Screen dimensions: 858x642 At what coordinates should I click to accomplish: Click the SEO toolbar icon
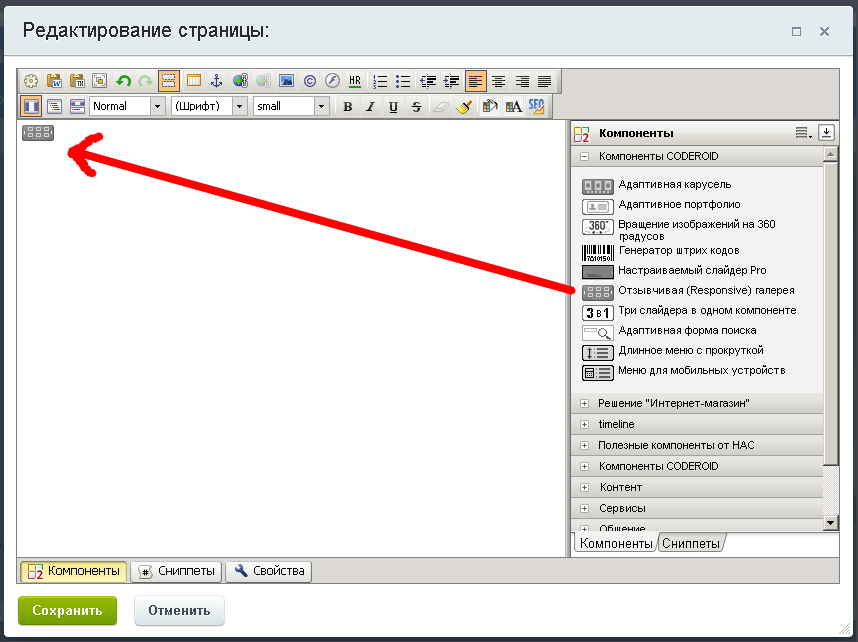click(x=537, y=106)
